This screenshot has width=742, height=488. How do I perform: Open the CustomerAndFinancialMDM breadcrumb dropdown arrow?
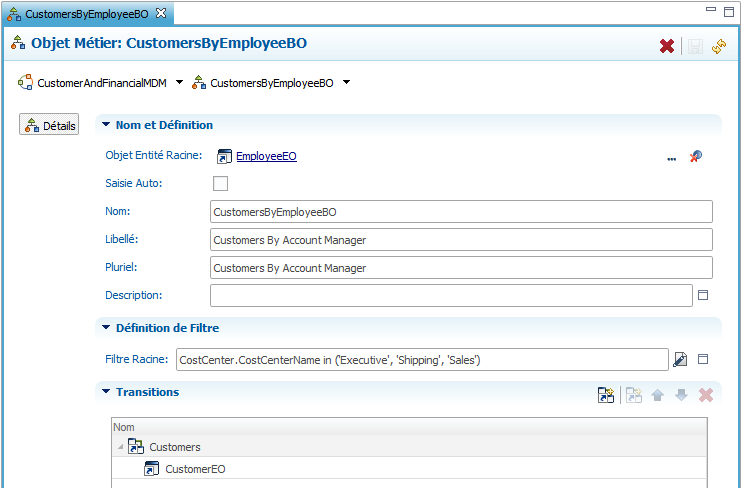(x=179, y=82)
